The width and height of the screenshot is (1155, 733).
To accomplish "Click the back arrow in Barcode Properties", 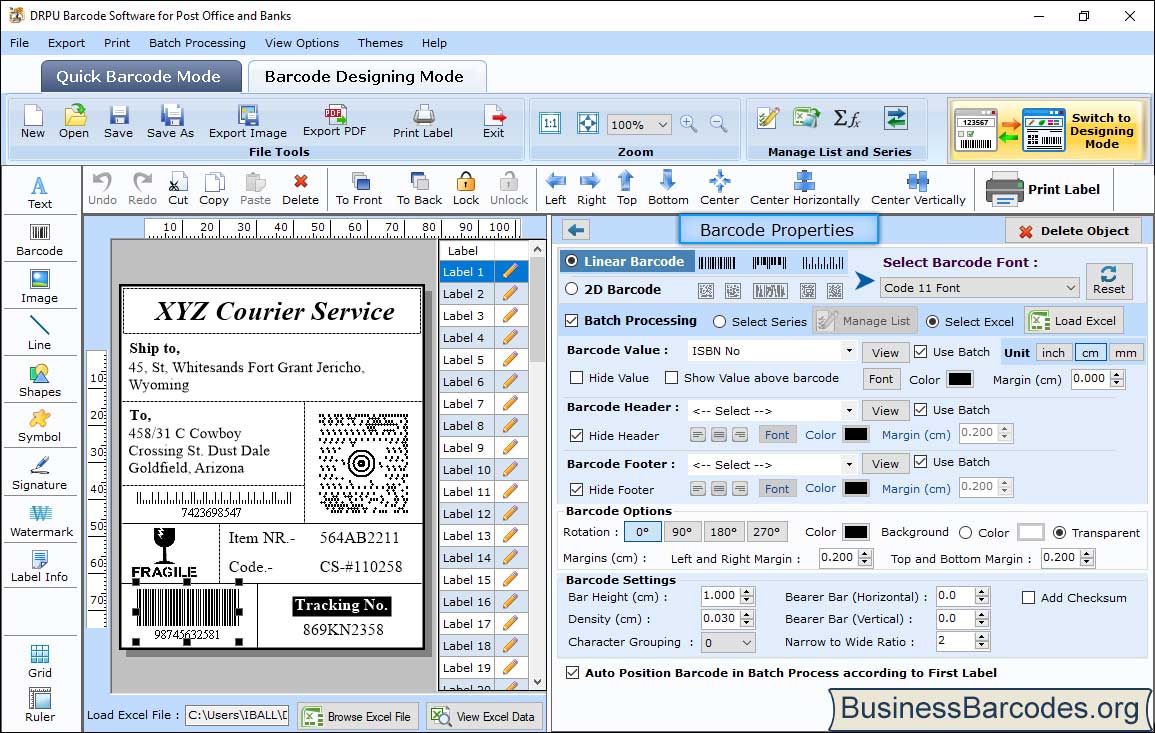I will click(576, 231).
